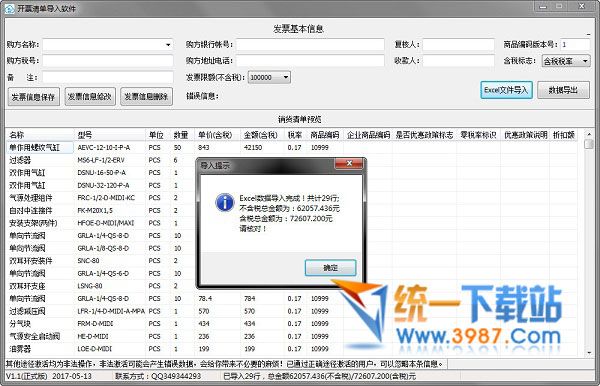Screen dimensions: 600x386
Task: Click model cell DSNU-32-120-P-A
Action: (x=109, y=186)
